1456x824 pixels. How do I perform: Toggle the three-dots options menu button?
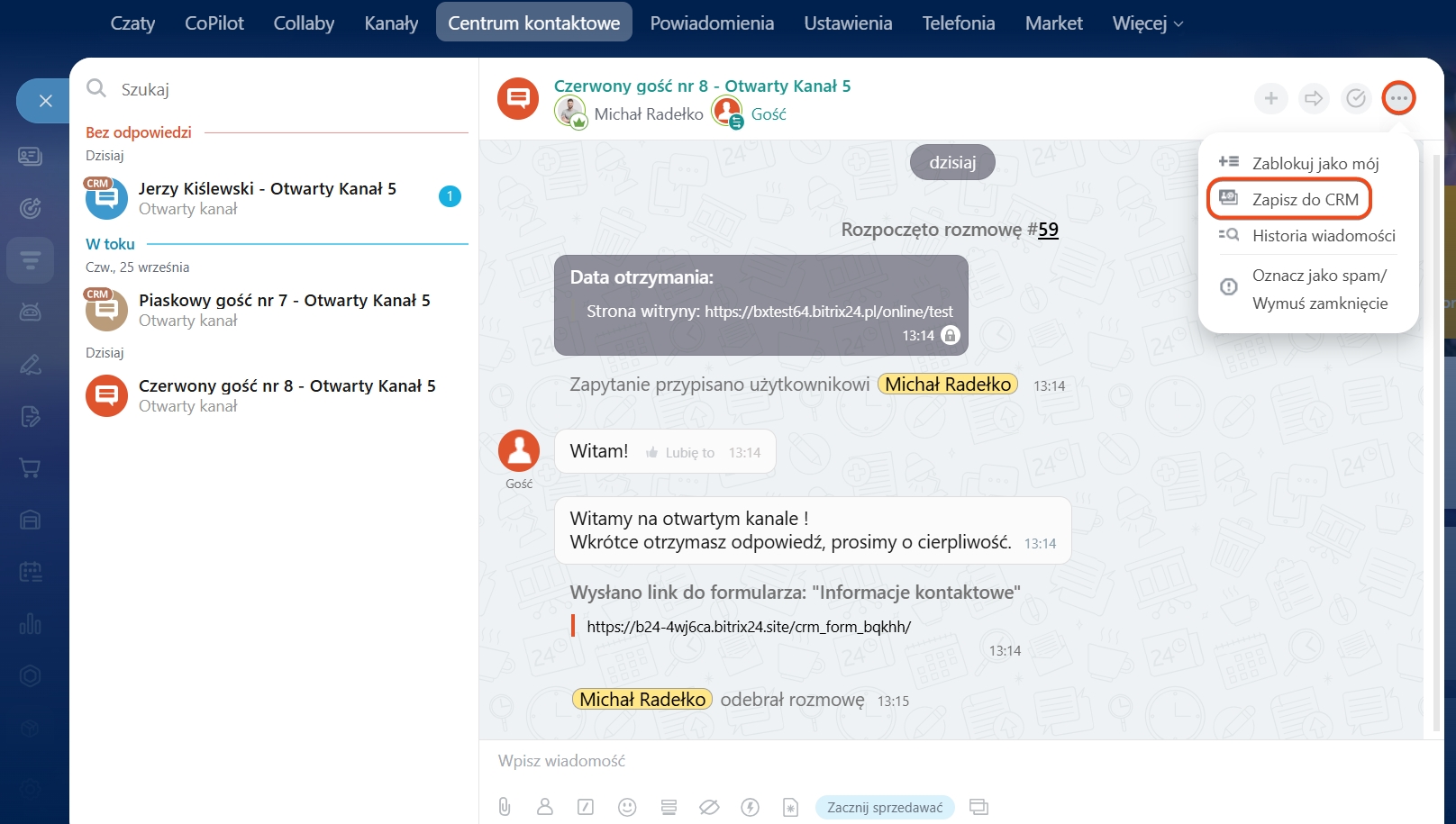(1398, 98)
